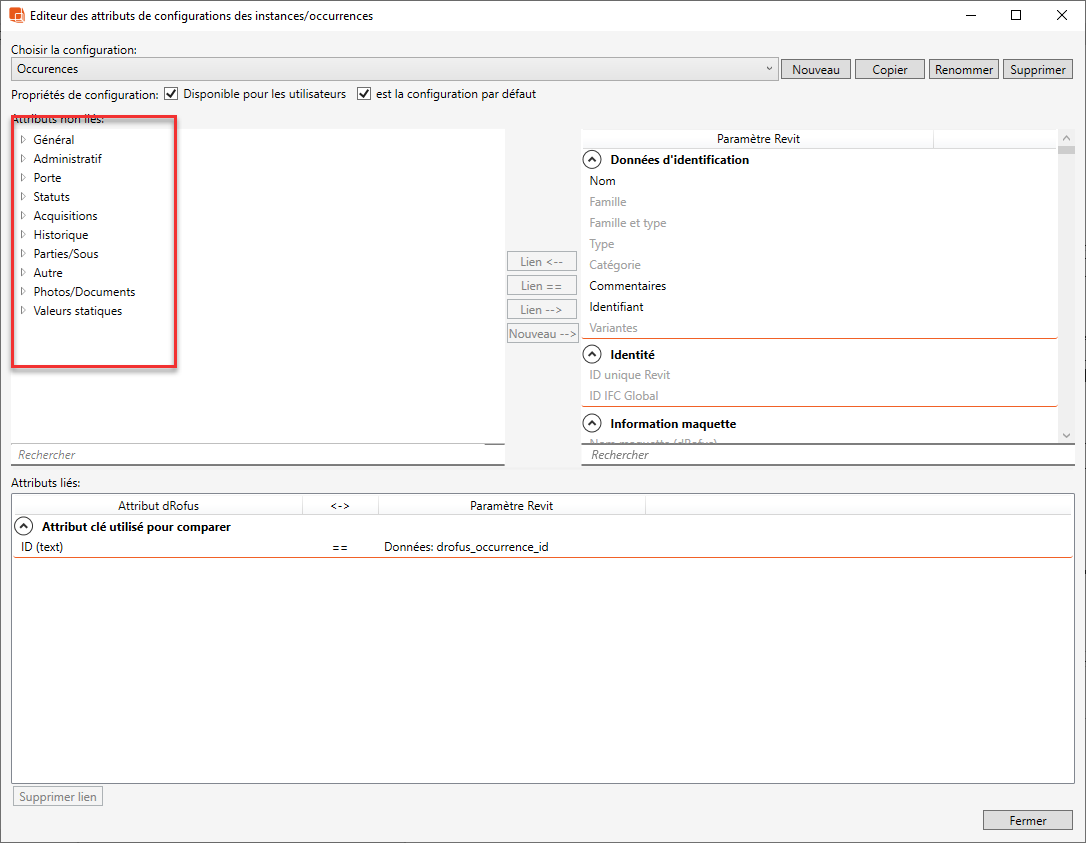Expand the Photos/Documents tree node
Screen dimensions: 1086x843
coord(23,292)
